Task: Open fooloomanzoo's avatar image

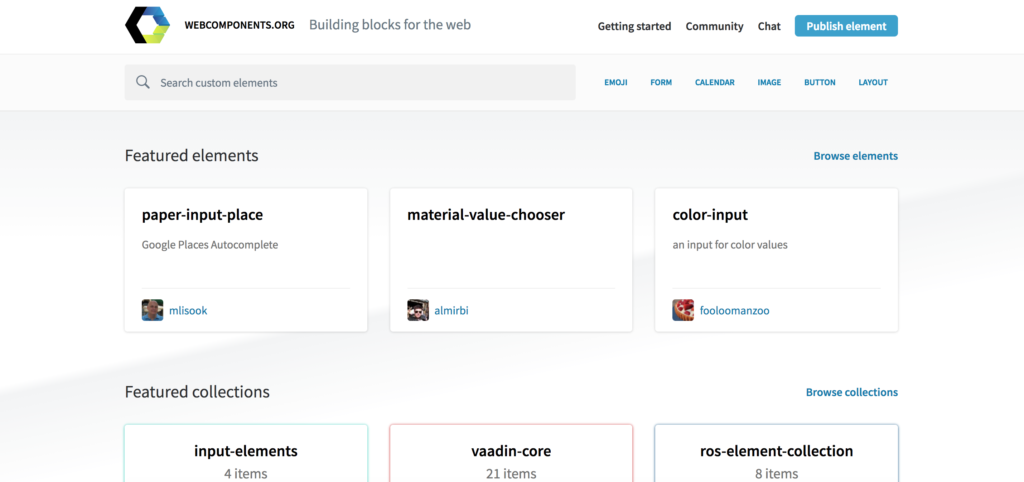Action: 683,310
